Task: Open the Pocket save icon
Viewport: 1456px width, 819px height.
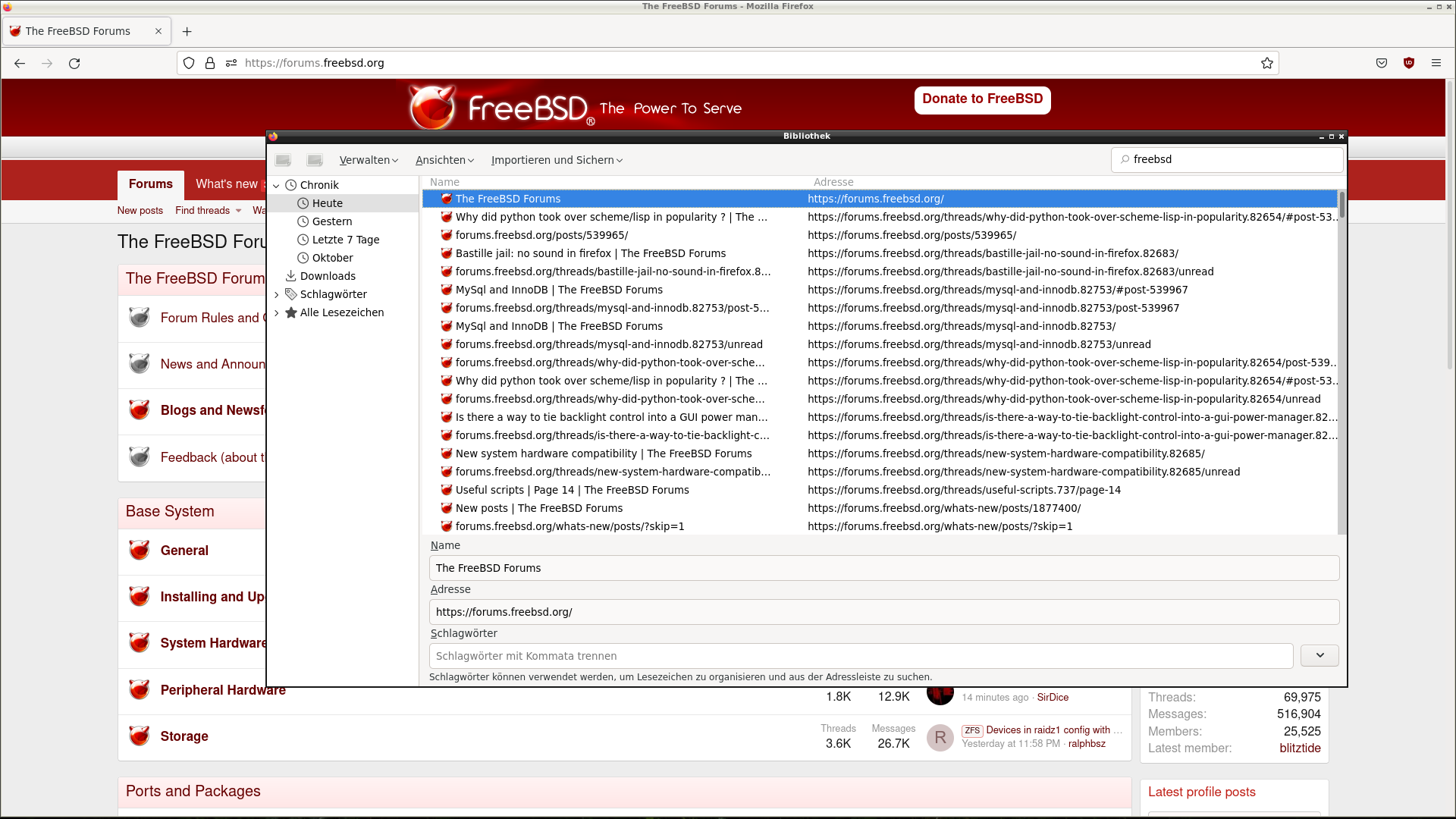Action: 1382,63
